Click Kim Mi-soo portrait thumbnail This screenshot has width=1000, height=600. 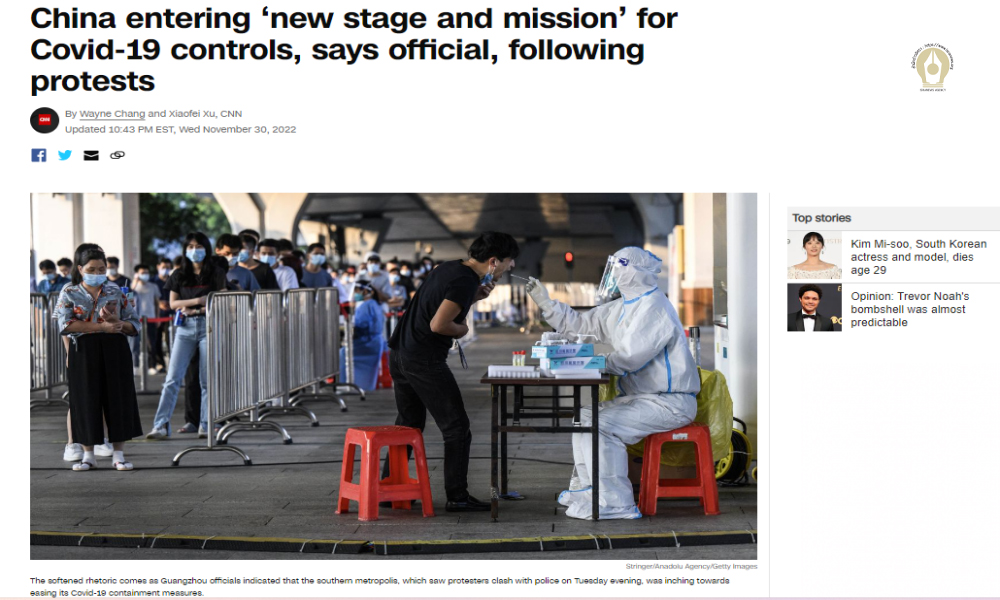point(814,256)
